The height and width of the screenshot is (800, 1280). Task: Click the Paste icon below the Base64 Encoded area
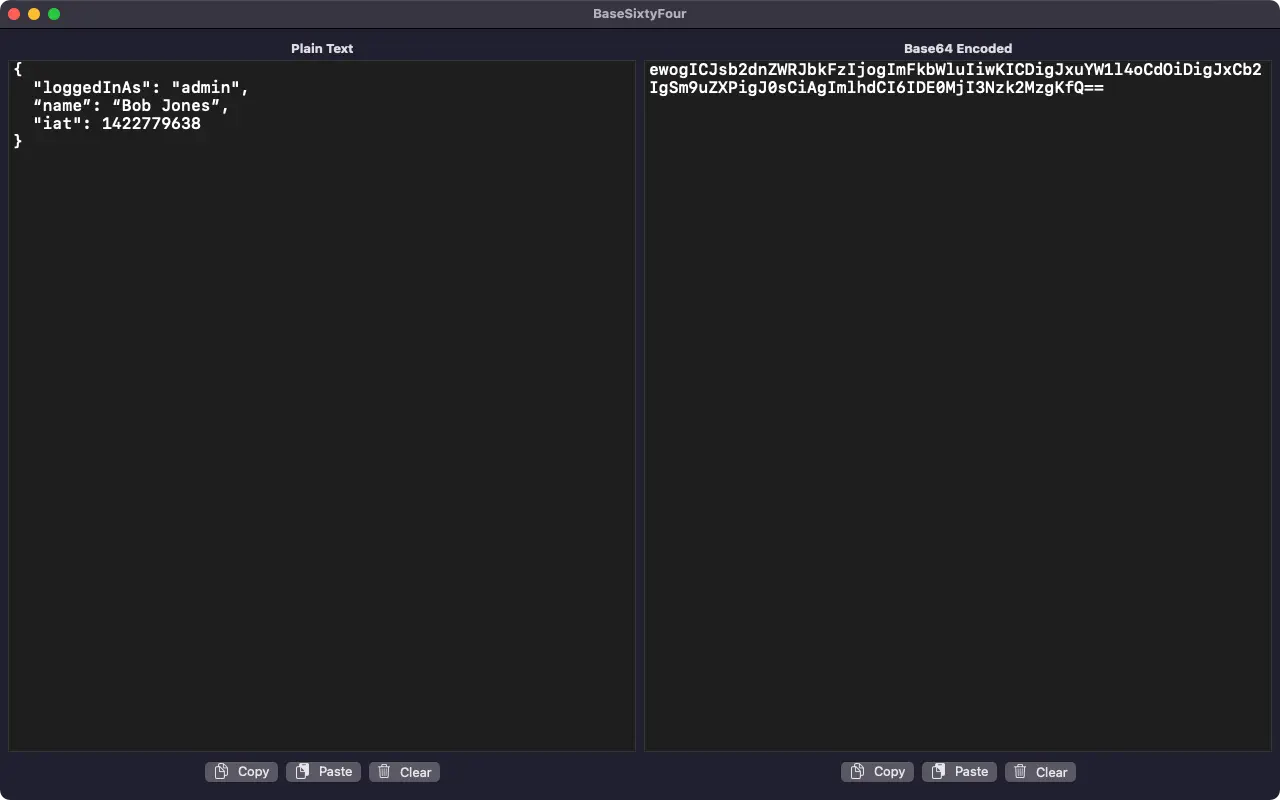(x=938, y=771)
